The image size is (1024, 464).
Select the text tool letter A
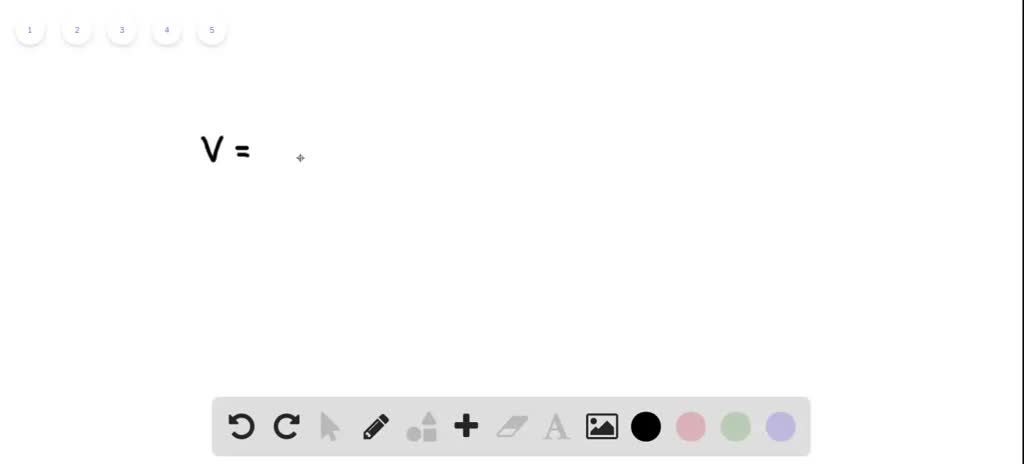[x=556, y=427]
